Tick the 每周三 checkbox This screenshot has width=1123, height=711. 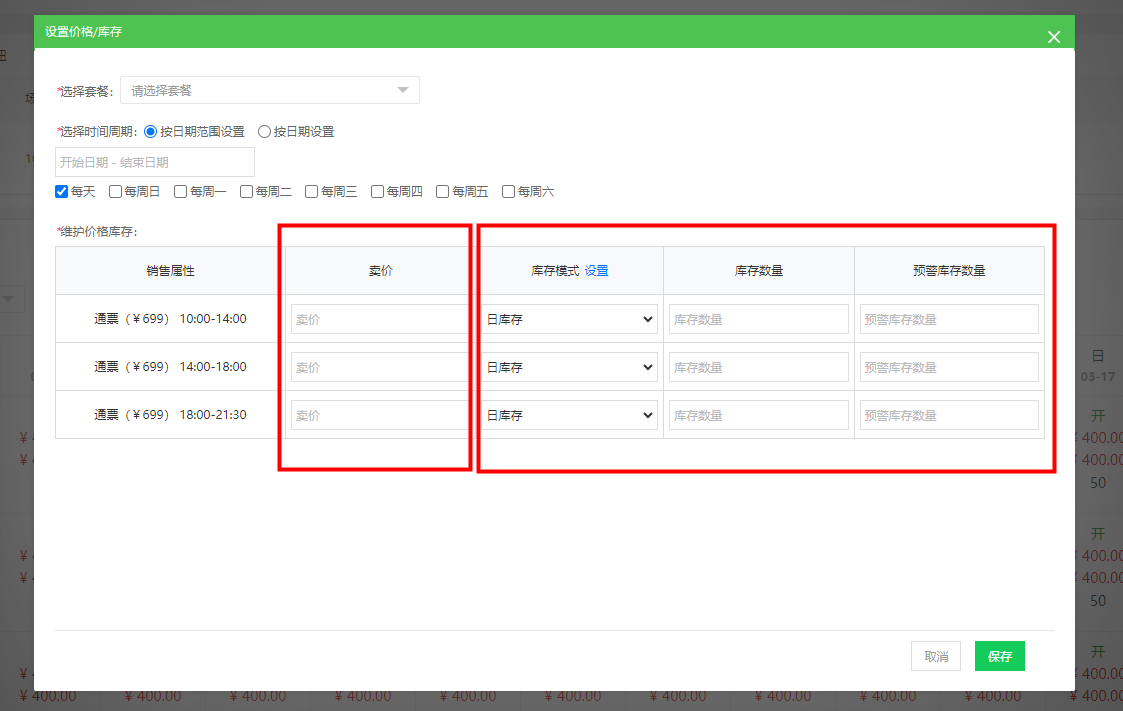tap(312, 191)
